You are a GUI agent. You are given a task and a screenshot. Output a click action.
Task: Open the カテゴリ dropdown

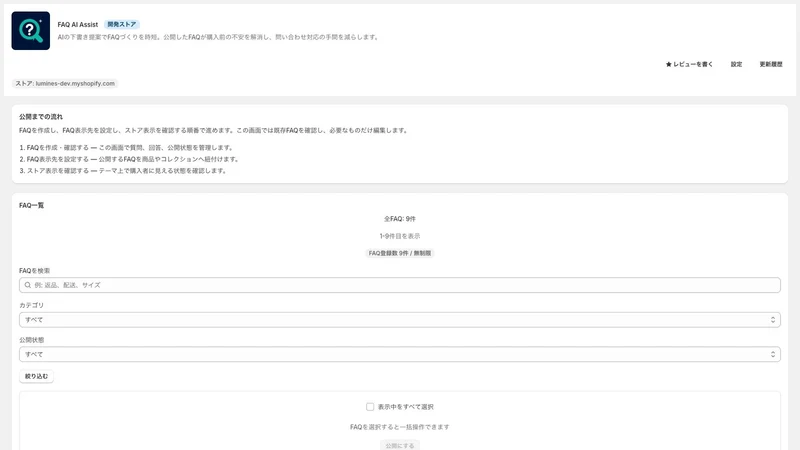tap(399, 320)
